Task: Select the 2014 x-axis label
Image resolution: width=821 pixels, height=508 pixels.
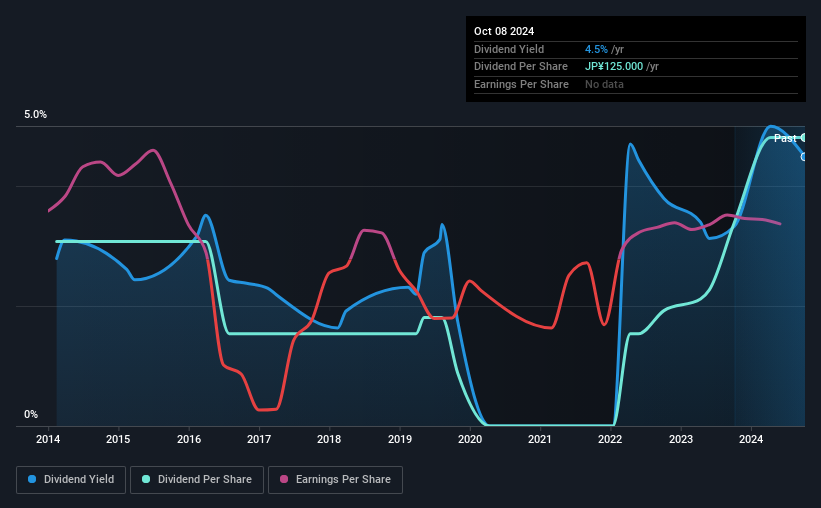Action: tap(48, 439)
